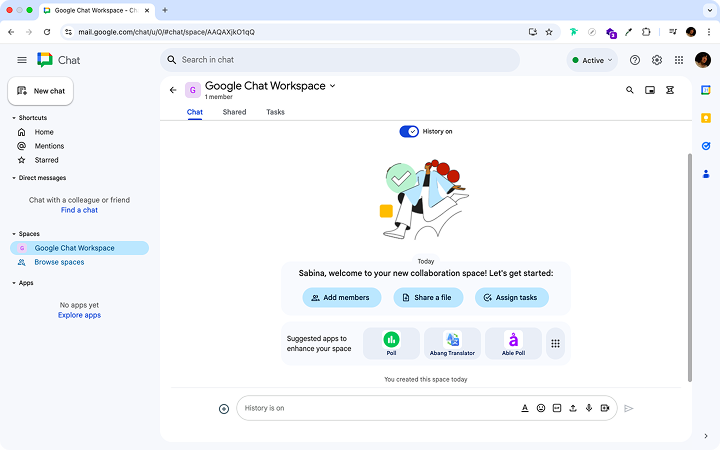720x450 pixels.
Task: Open Contacts in the side panel
Action: click(x=706, y=174)
